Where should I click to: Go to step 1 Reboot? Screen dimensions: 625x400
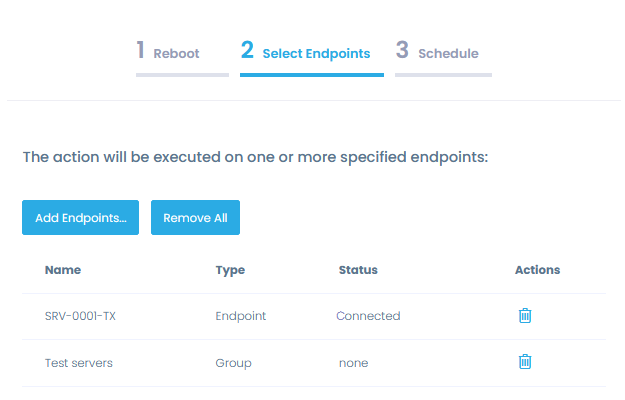pyautogui.click(x=168, y=51)
